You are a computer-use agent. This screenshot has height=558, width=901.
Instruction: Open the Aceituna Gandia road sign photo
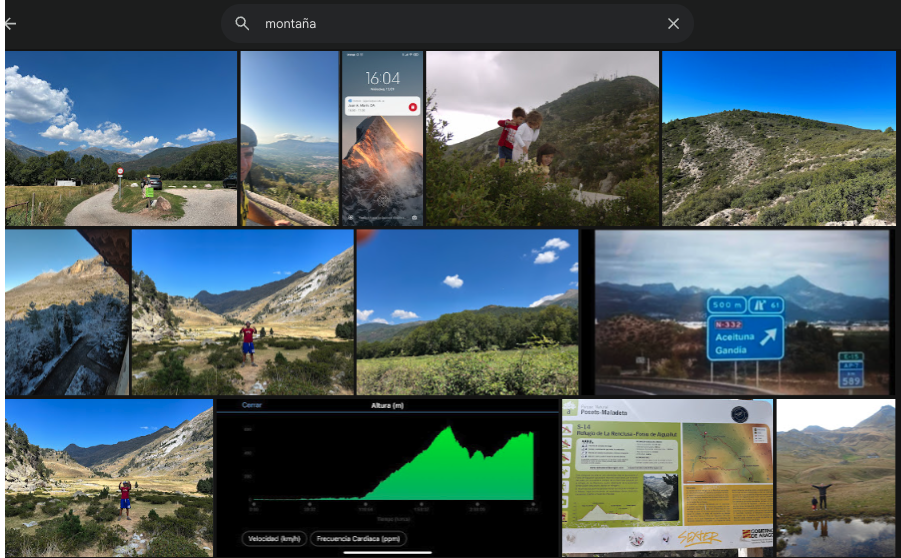click(x=742, y=312)
